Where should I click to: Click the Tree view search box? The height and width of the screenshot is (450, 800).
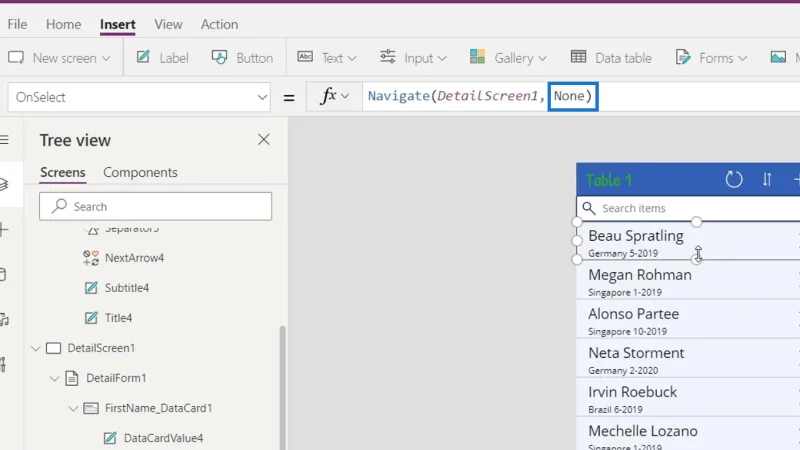pyautogui.click(x=155, y=206)
